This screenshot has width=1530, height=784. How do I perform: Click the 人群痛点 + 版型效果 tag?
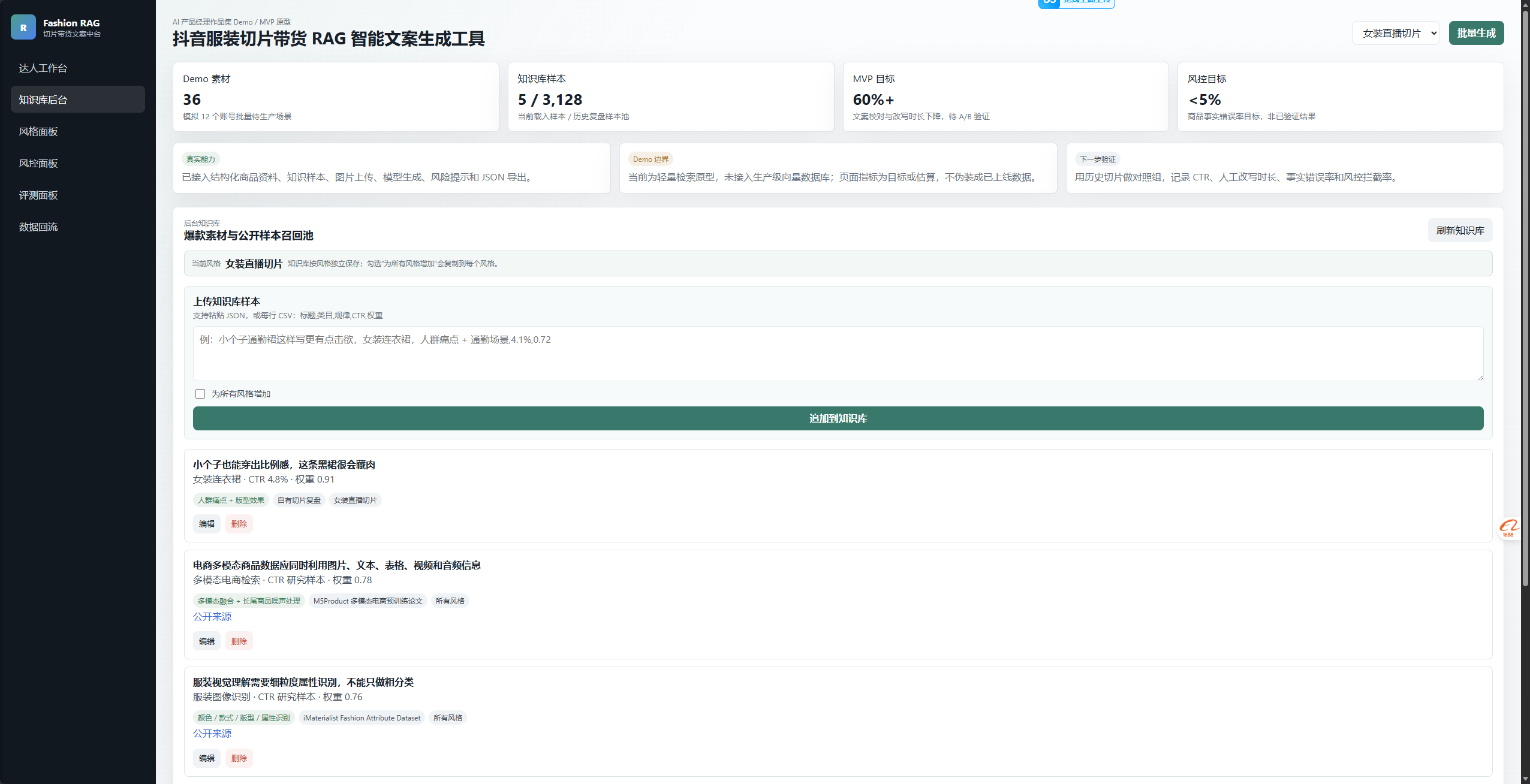(x=231, y=500)
